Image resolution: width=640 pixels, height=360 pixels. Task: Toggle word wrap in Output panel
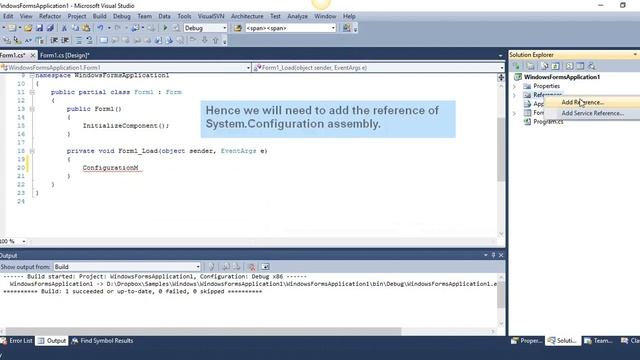tap(265, 267)
